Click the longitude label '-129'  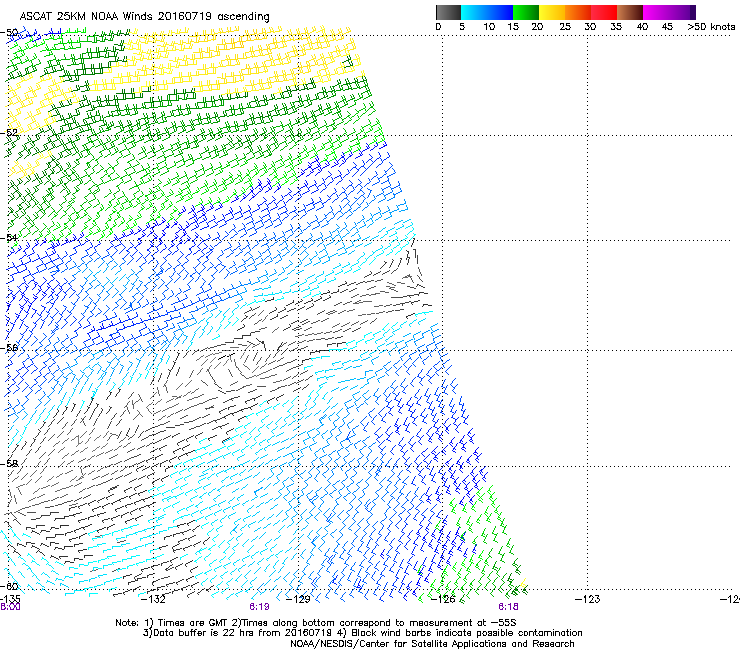tap(298, 599)
